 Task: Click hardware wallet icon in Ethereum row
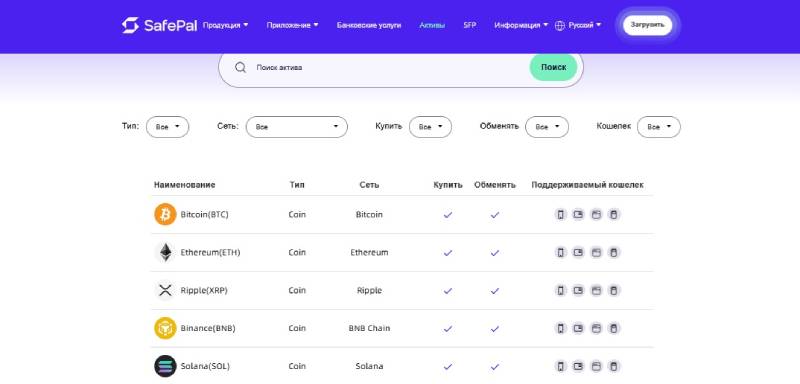(614, 252)
